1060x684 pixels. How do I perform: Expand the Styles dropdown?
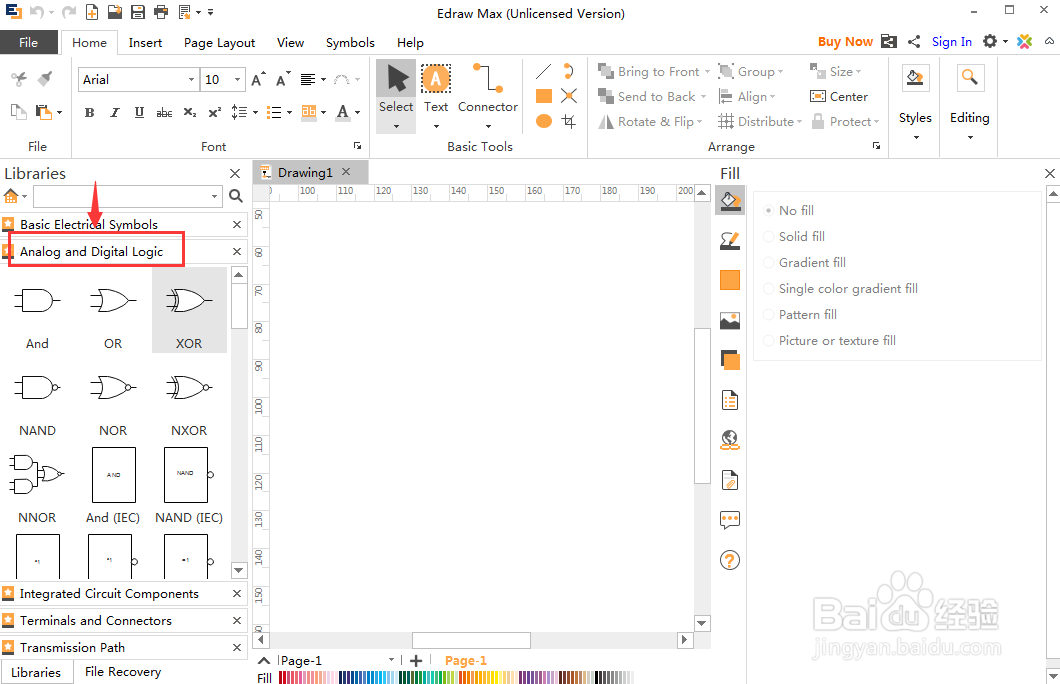[915, 137]
